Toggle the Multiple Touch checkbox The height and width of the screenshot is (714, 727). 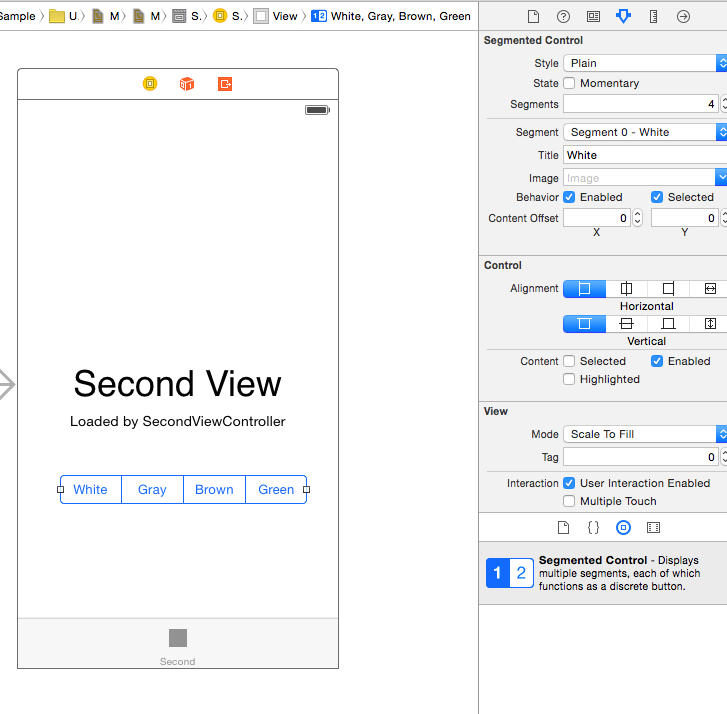coord(569,501)
